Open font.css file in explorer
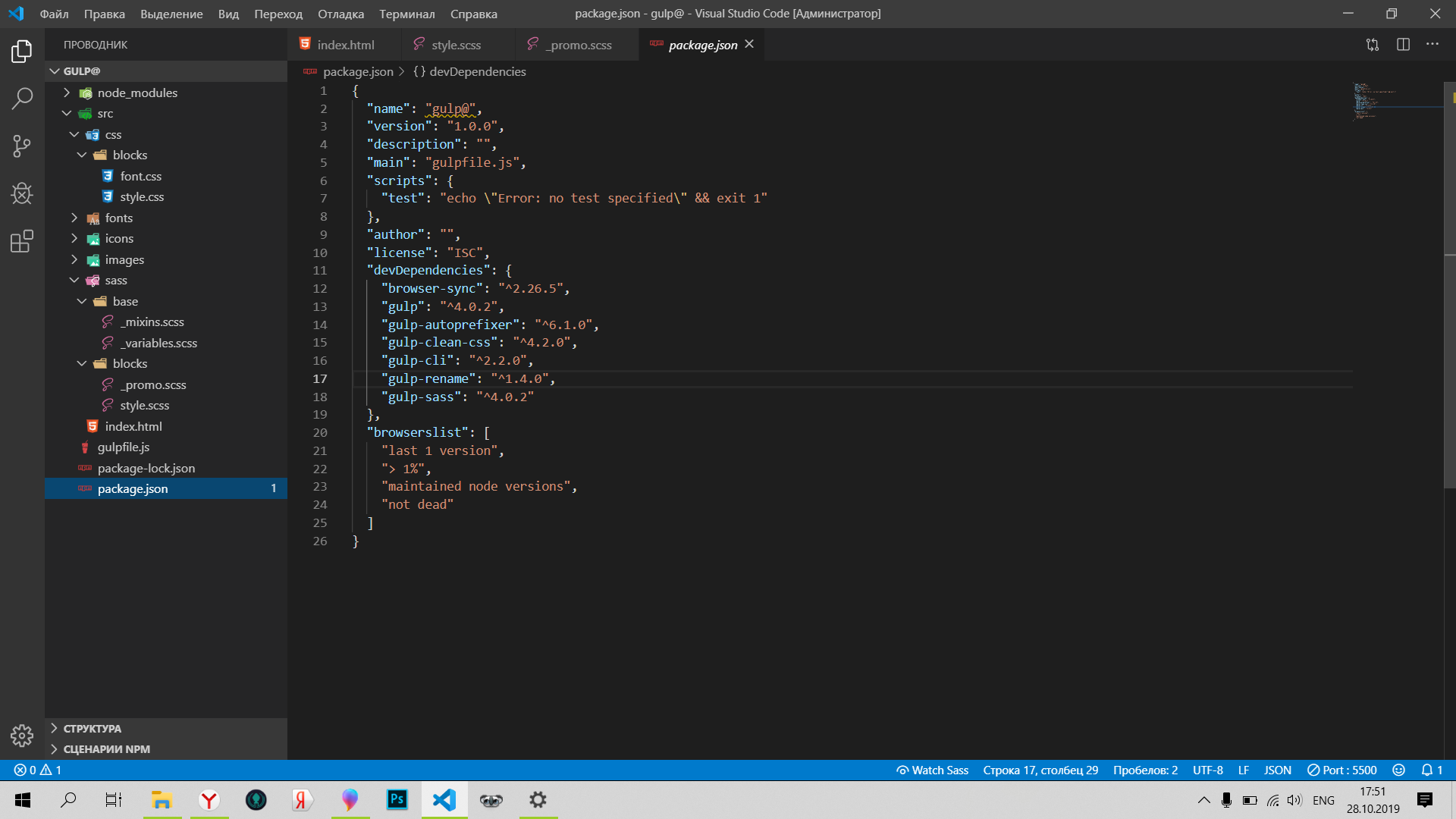1456x819 pixels. tap(140, 176)
